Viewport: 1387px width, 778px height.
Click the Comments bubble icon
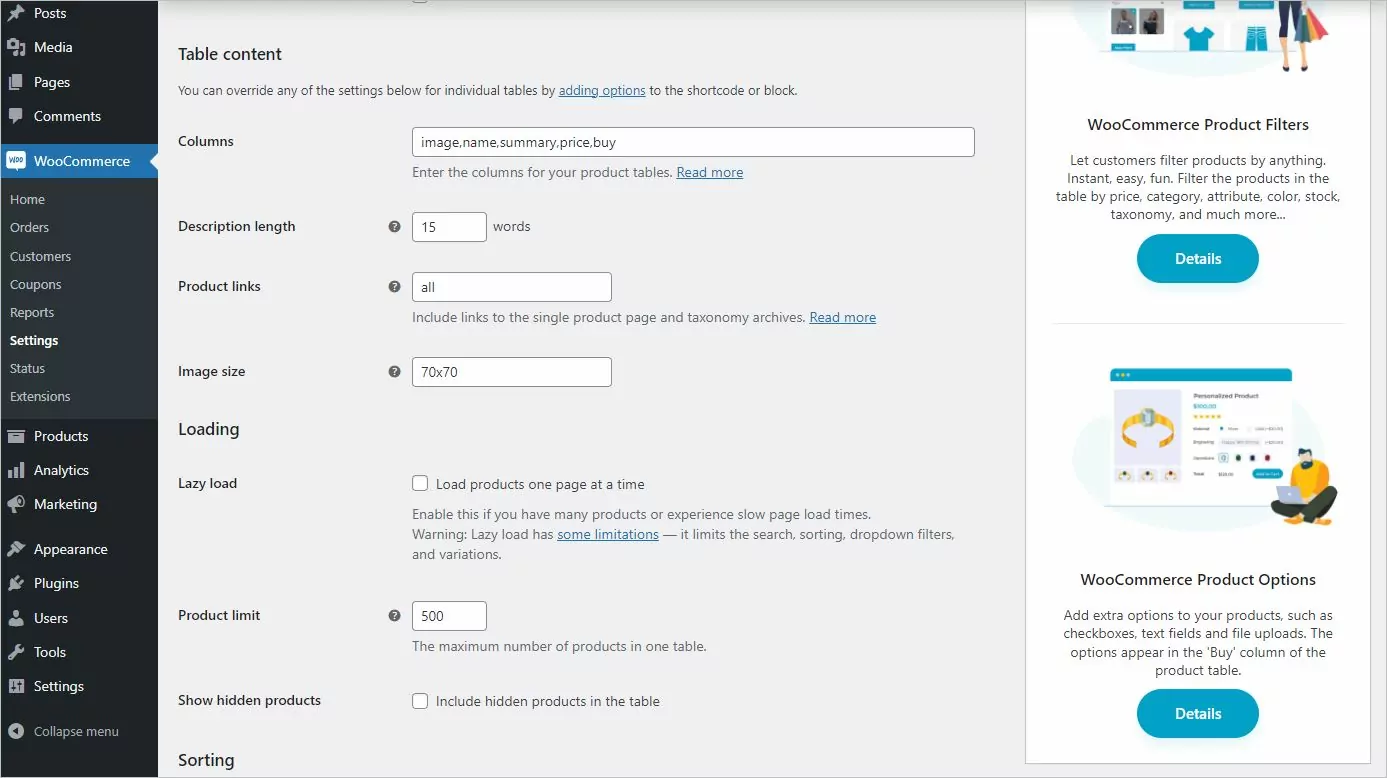coord(16,116)
